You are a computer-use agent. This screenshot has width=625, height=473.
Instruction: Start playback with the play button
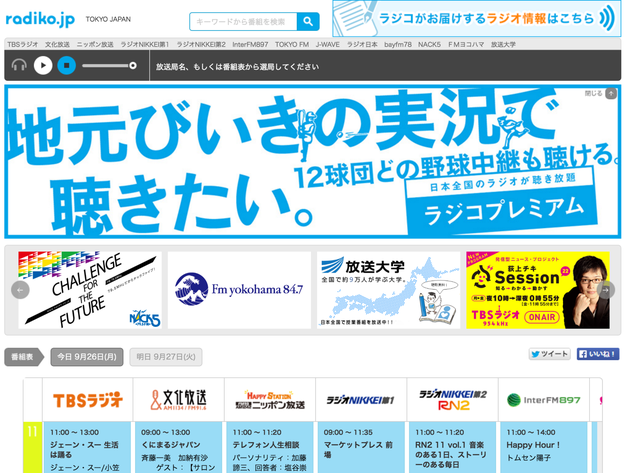43,66
